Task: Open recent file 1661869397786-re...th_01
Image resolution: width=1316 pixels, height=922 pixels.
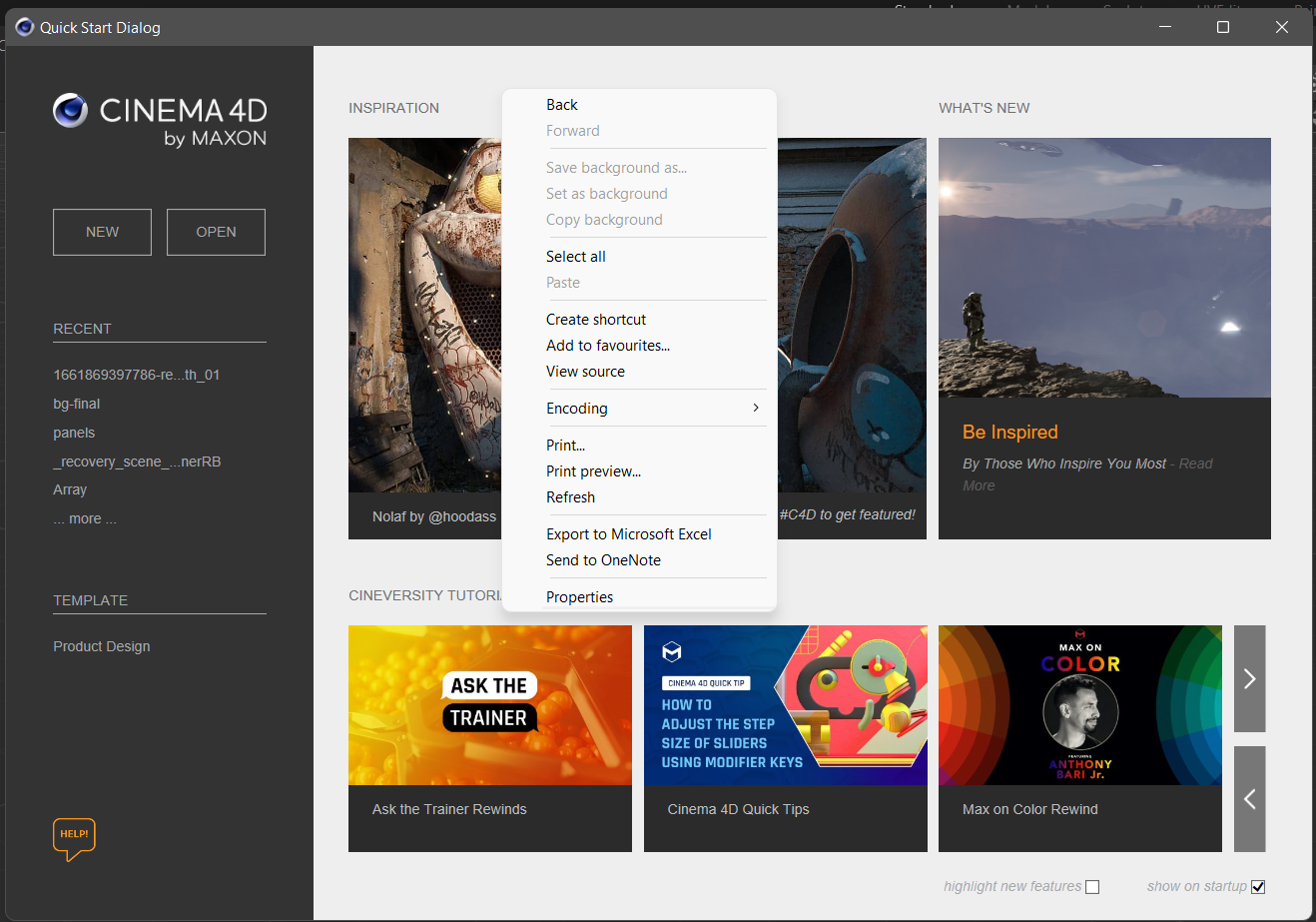Action: click(137, 375)
